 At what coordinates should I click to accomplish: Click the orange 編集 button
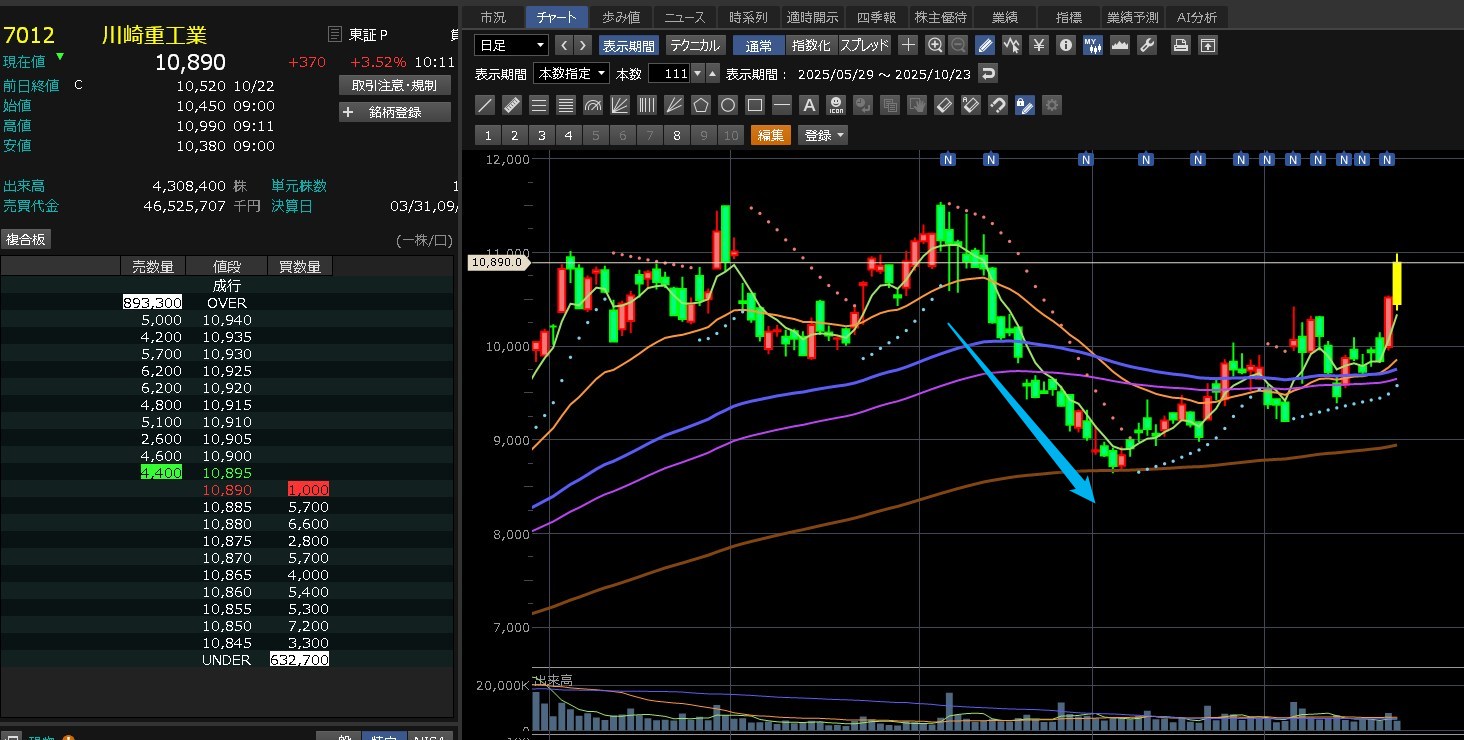(x=770, y=135)
